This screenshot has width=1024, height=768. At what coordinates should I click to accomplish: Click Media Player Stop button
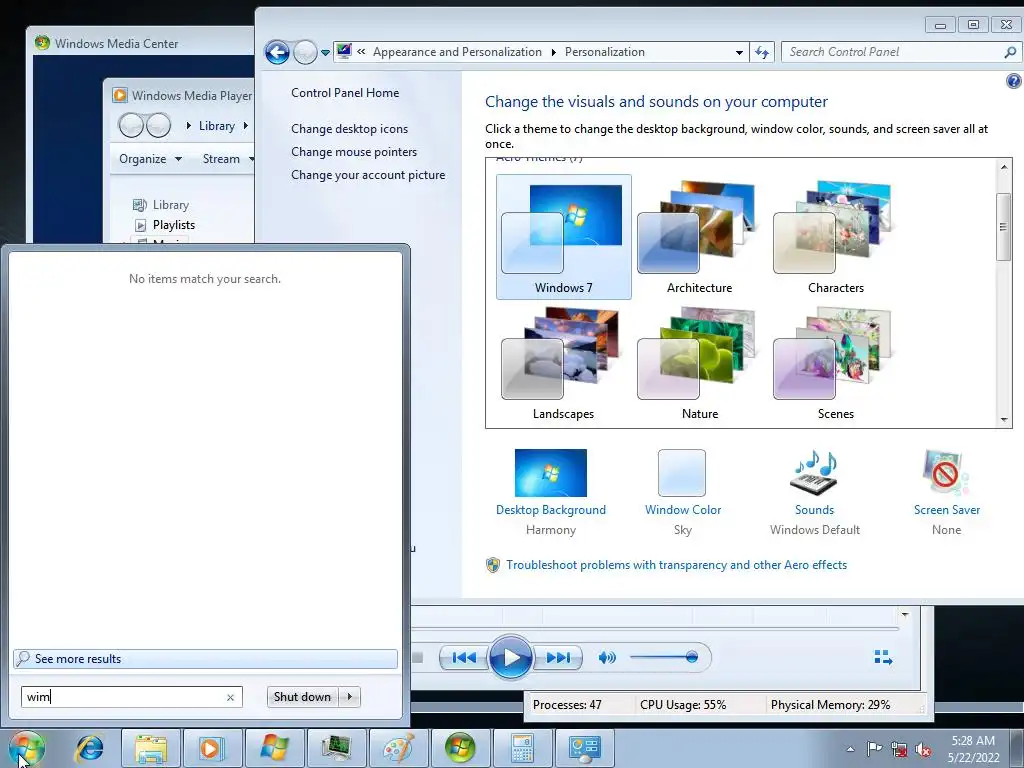tap(418, 657)
